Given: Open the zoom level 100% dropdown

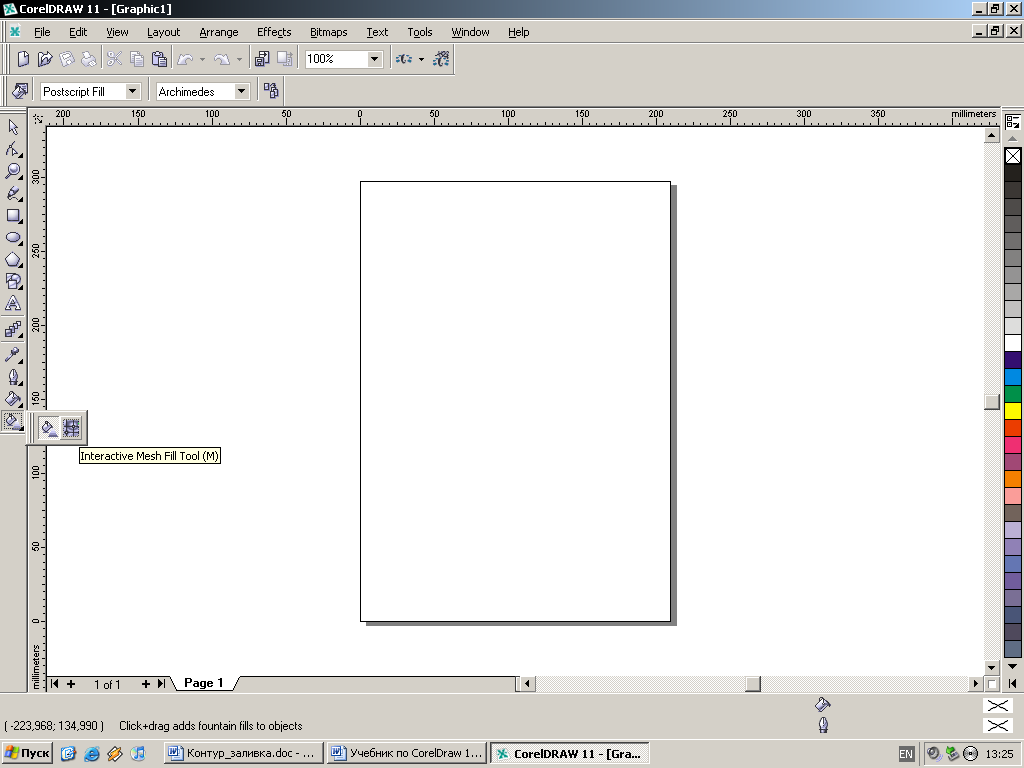Looking at the screenshot, I should (374, 59).
